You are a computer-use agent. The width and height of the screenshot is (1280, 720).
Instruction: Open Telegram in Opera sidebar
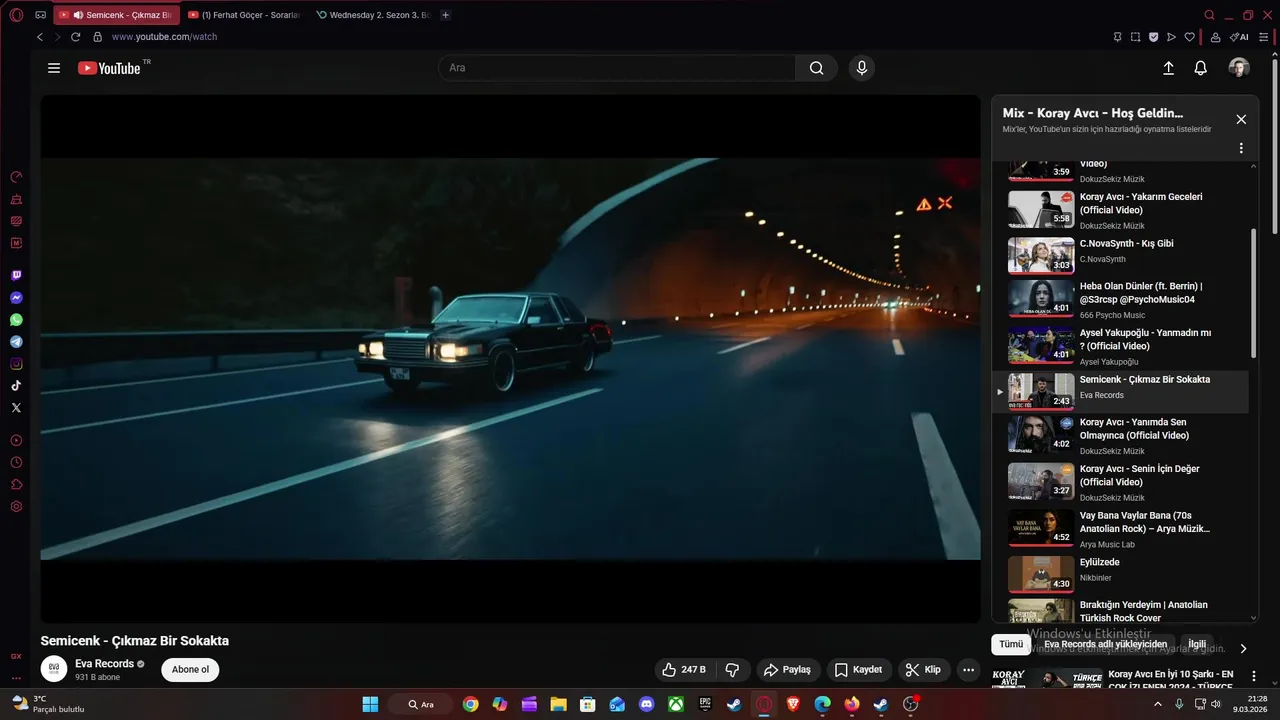(16, 342)
